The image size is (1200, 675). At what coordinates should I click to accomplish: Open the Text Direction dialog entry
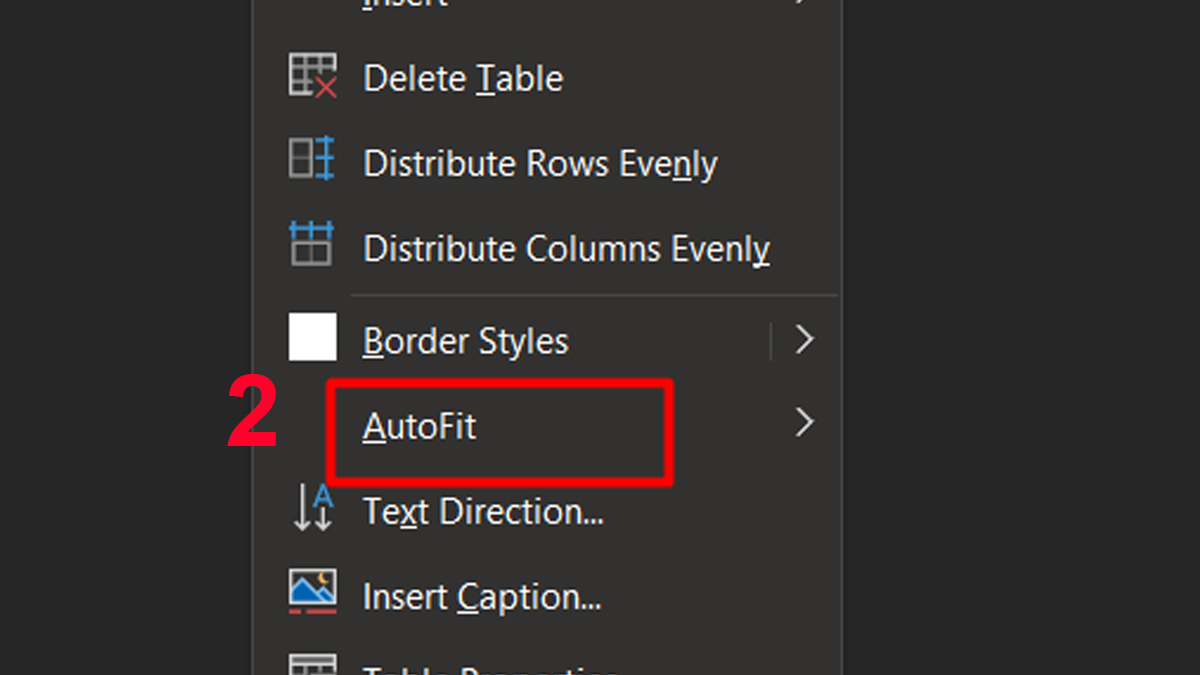point(483,512)
